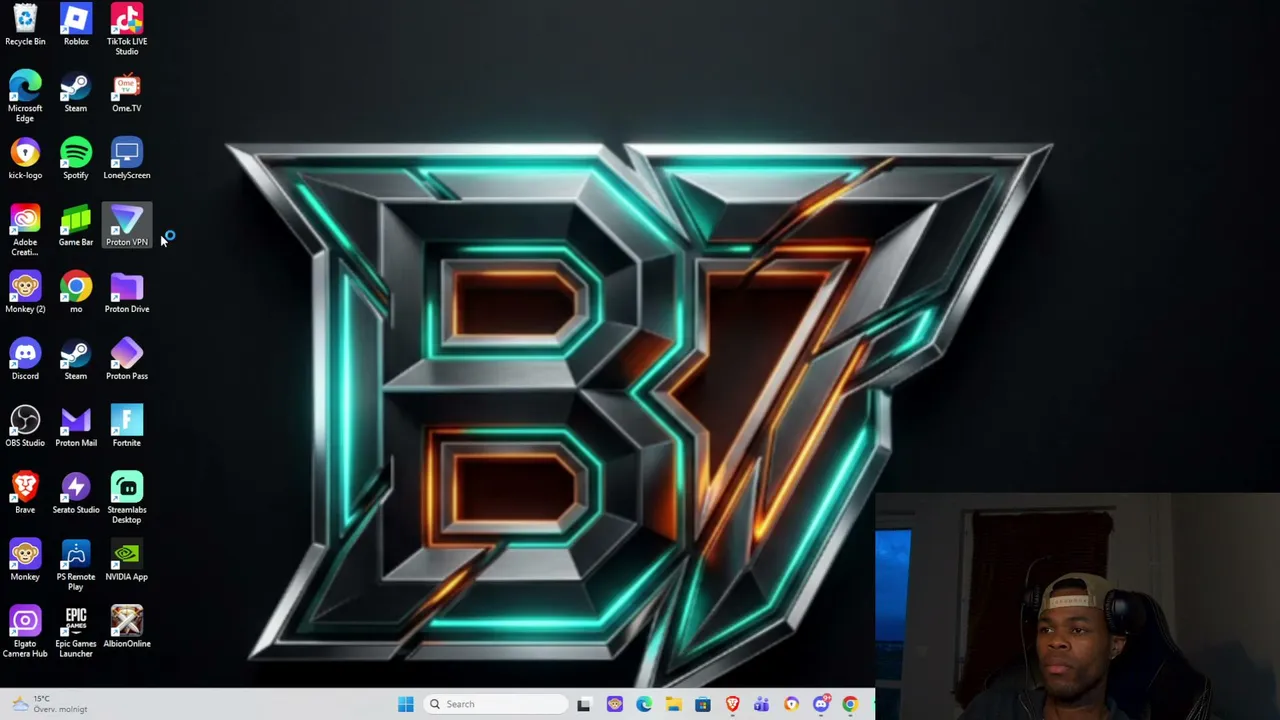Open Microsoft Store from the taskbar
This screenshot has width=1280, height=720.
pos(703,704)
